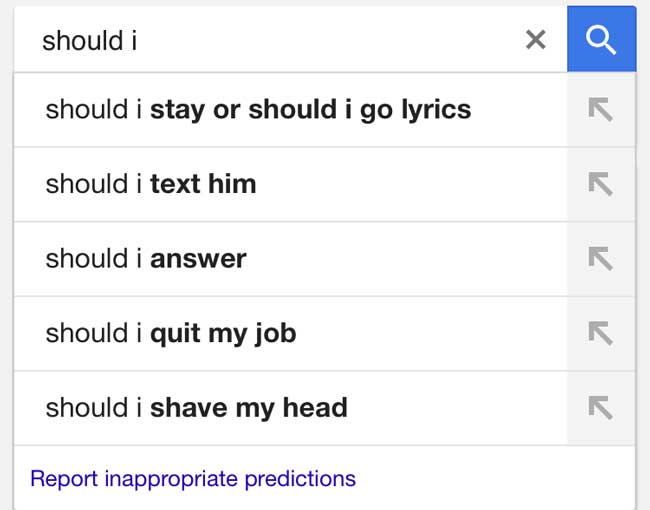This screenshot has height=510, width=650.
Task: Search for 'should i quit my job' suggestion
Action: coord(170,333)
